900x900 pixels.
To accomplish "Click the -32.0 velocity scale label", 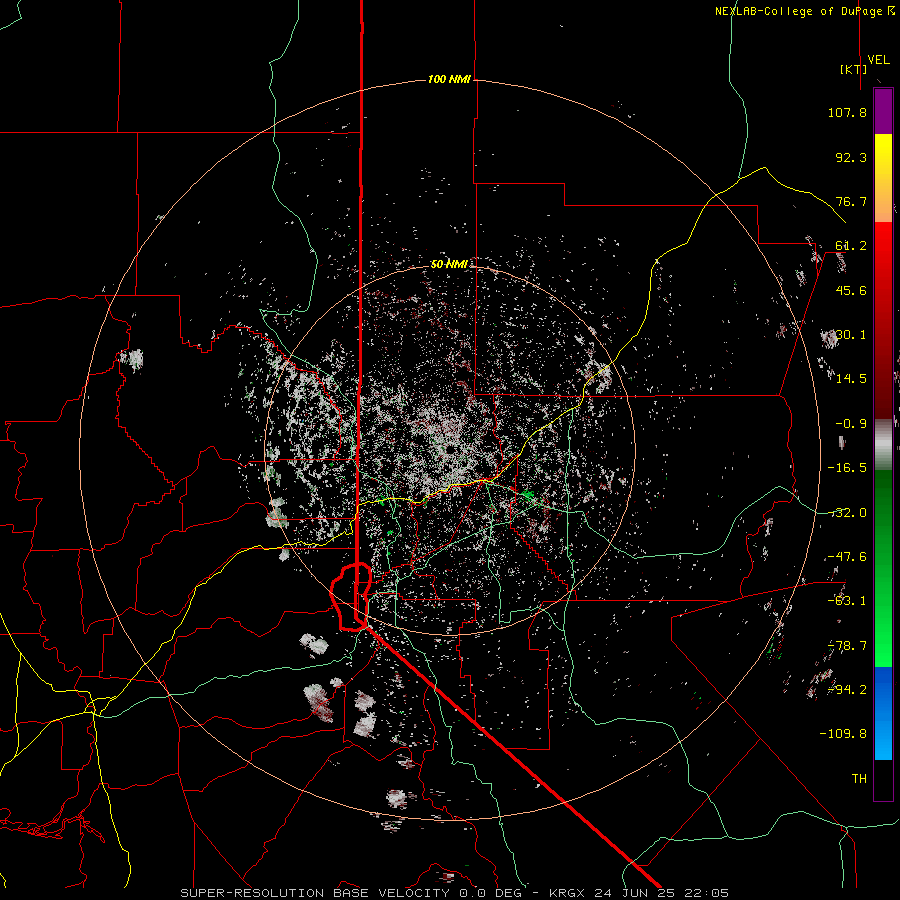I will 847,513.
